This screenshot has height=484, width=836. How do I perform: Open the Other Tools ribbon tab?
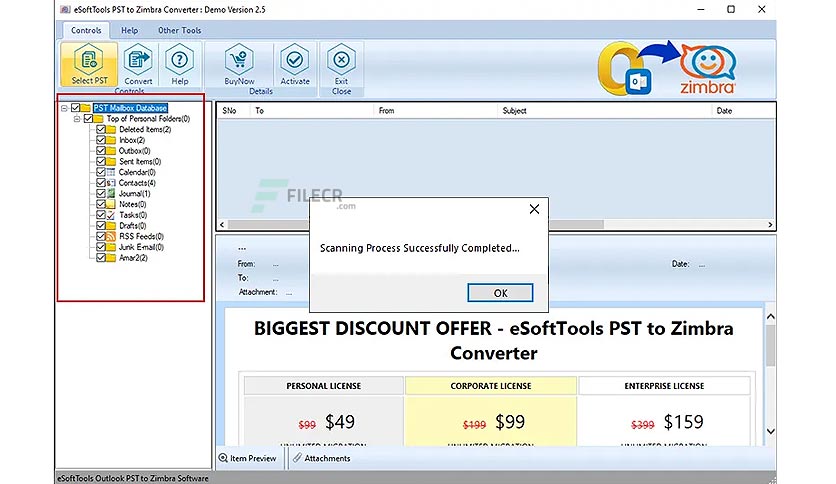[180, 30]
